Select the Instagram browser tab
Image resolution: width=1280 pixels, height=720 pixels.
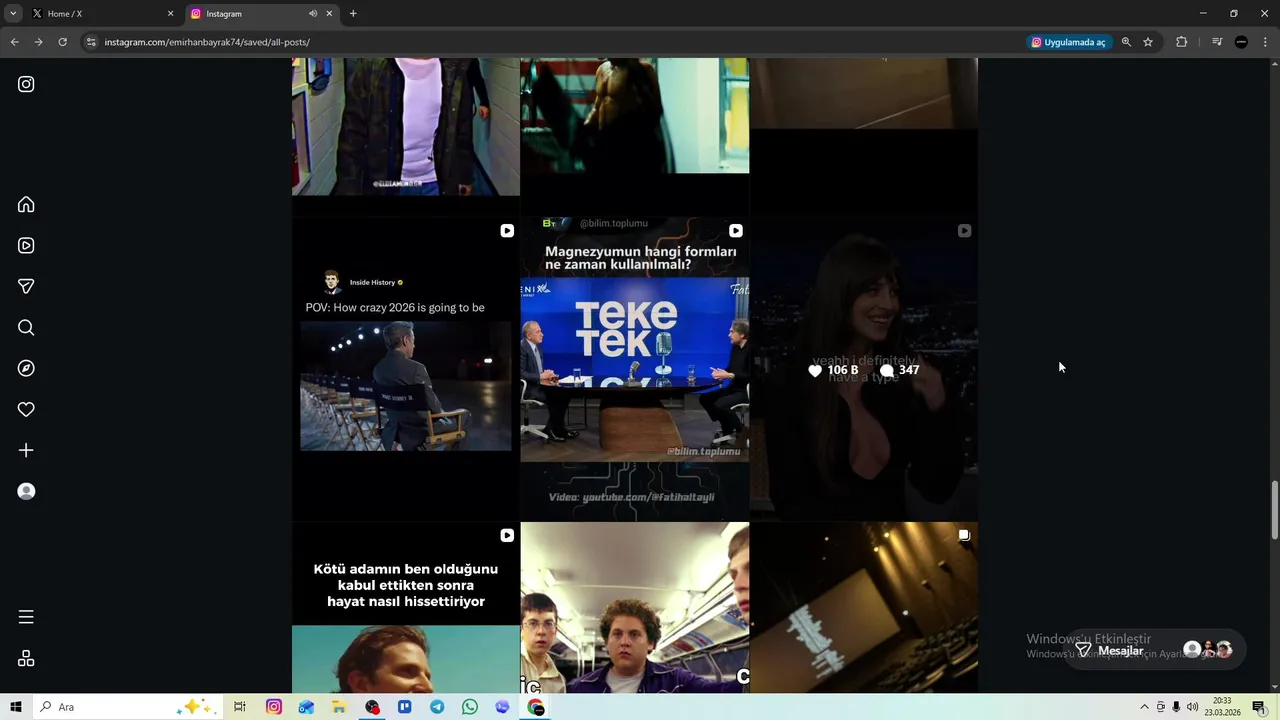pos(250,14)
